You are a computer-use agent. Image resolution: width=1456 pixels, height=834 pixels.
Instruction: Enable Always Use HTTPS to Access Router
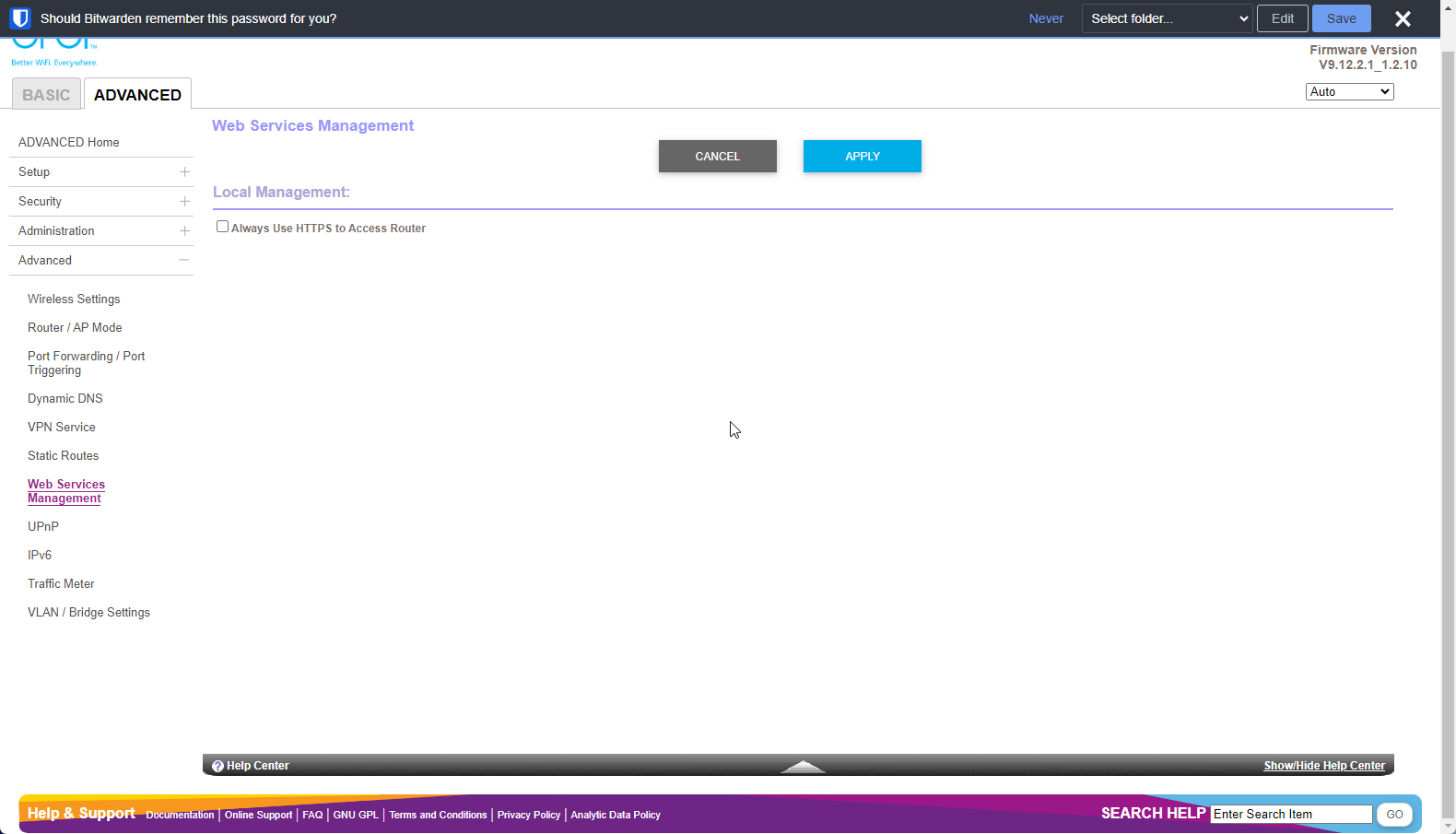pyautogui.click(x=222, y=227)
